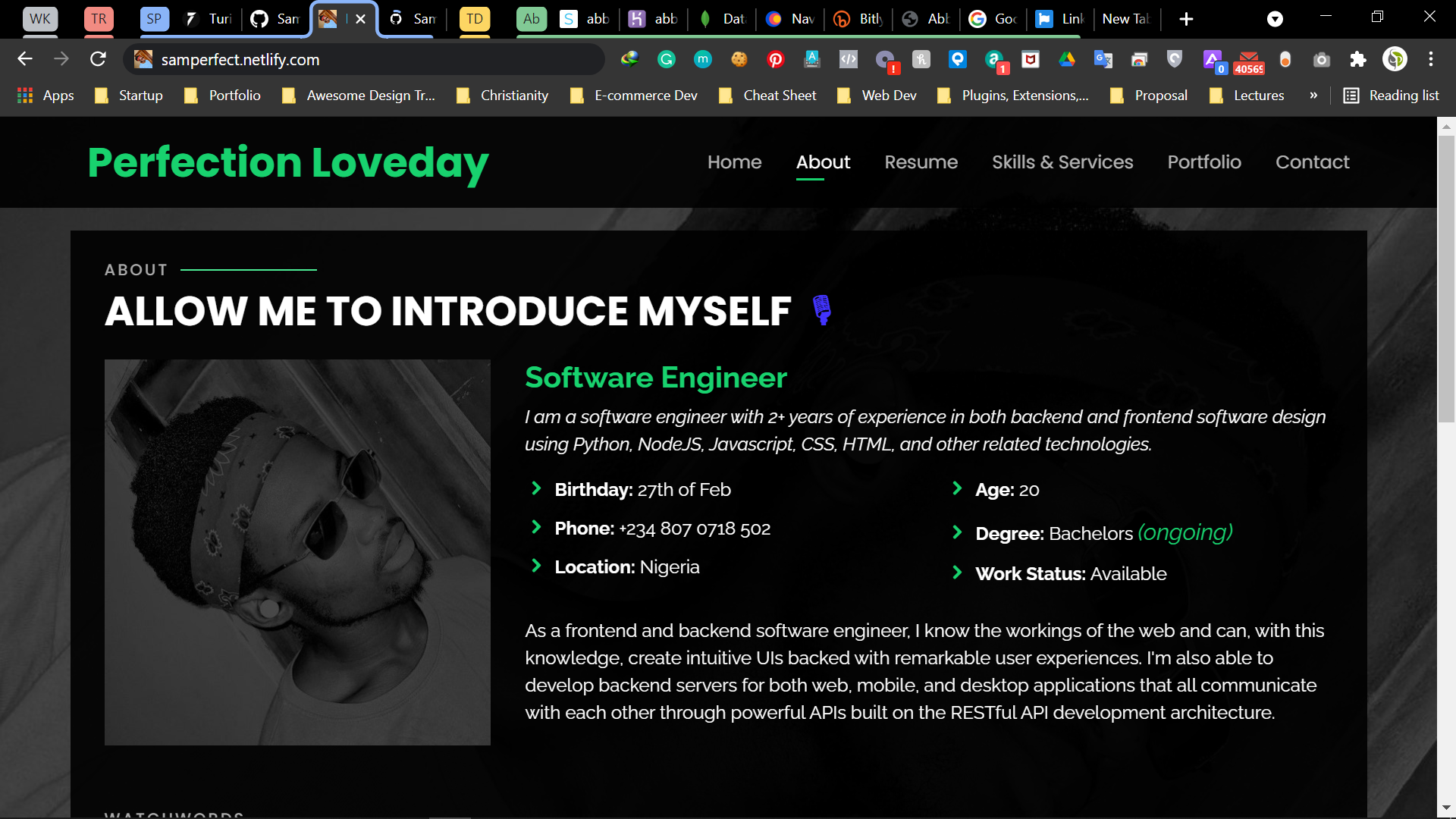Open the Lectures bookmarks folder

coord(1247,96)
